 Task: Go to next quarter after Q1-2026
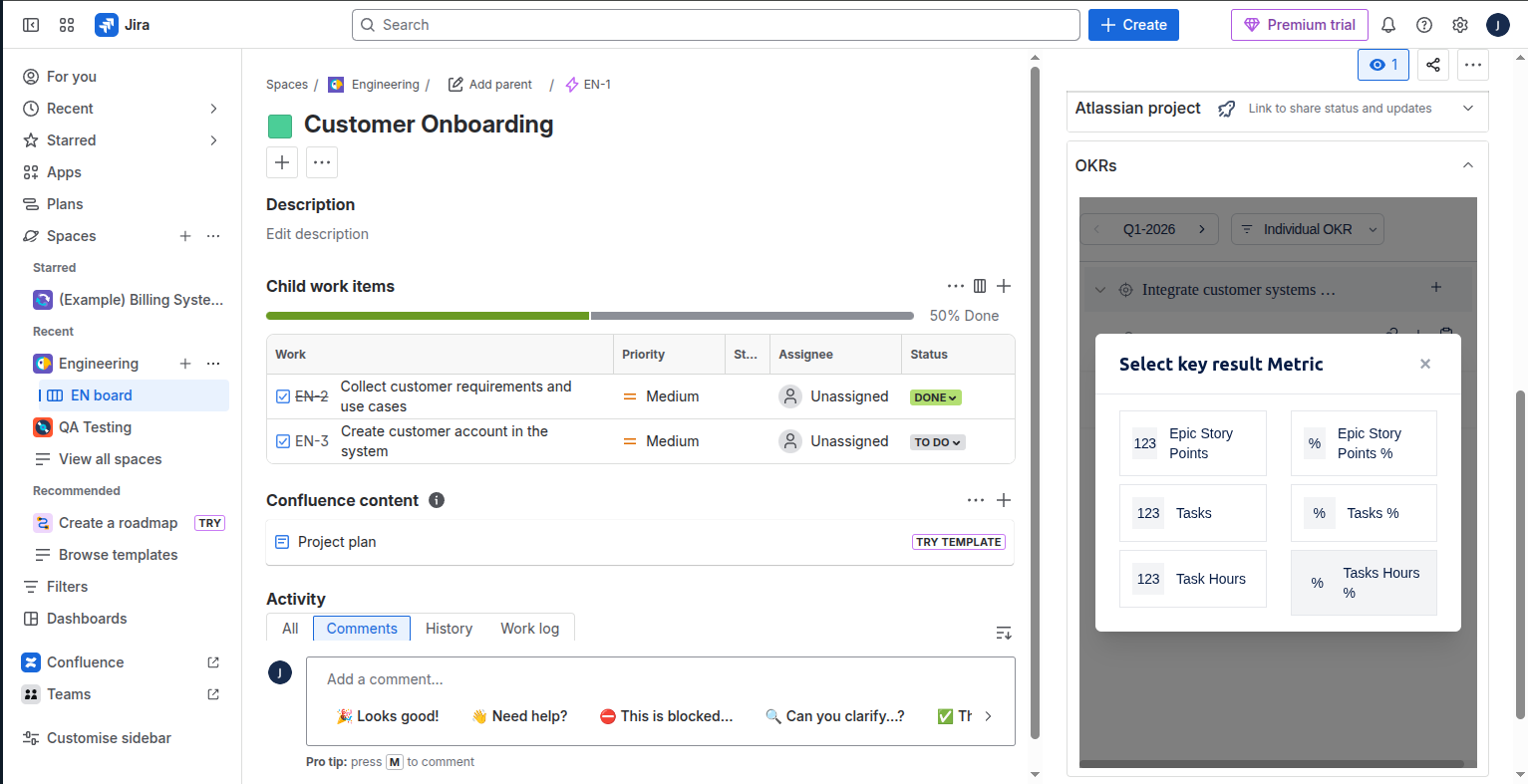point(1202,229)
